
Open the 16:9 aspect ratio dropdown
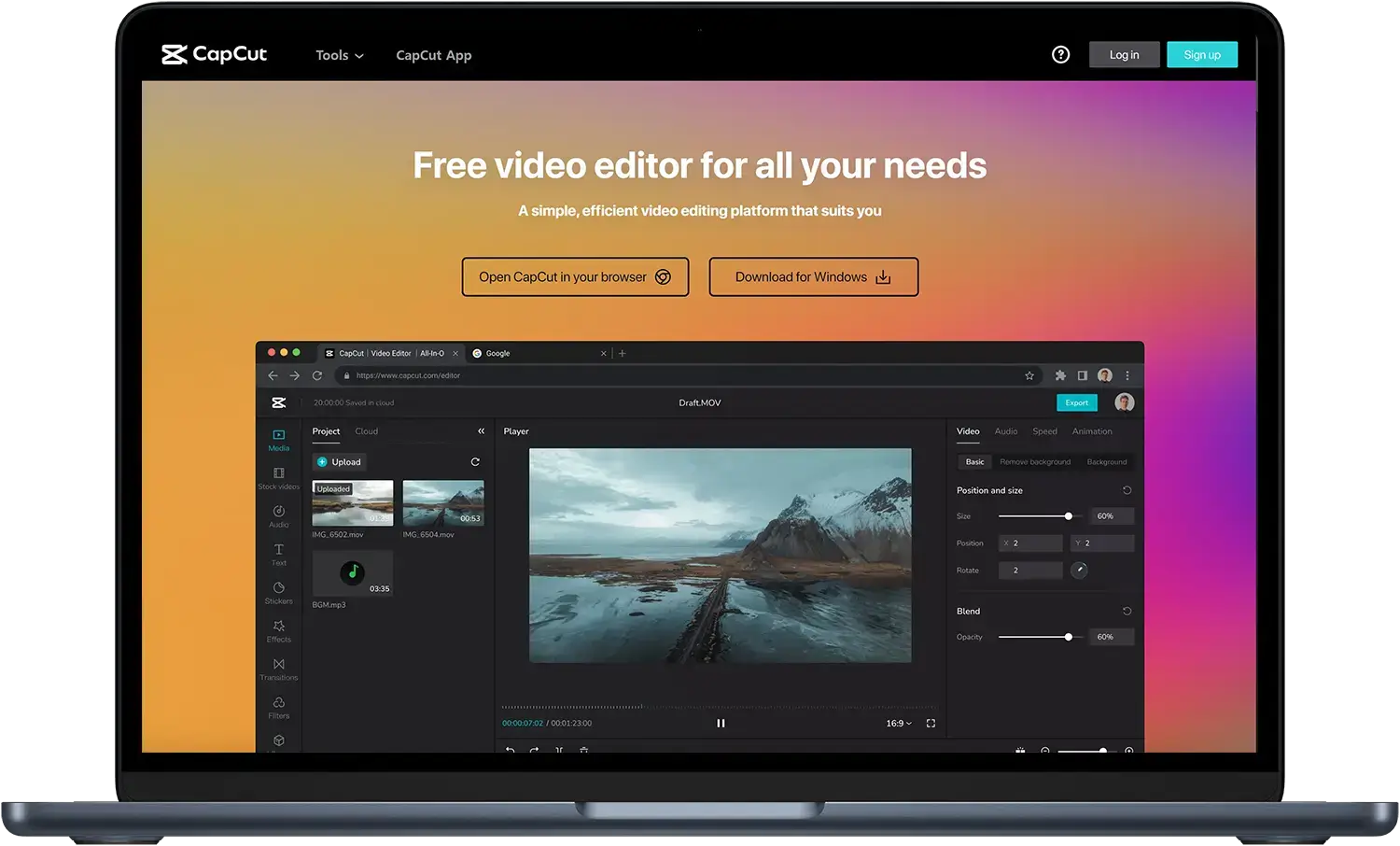tap(899, 723)
